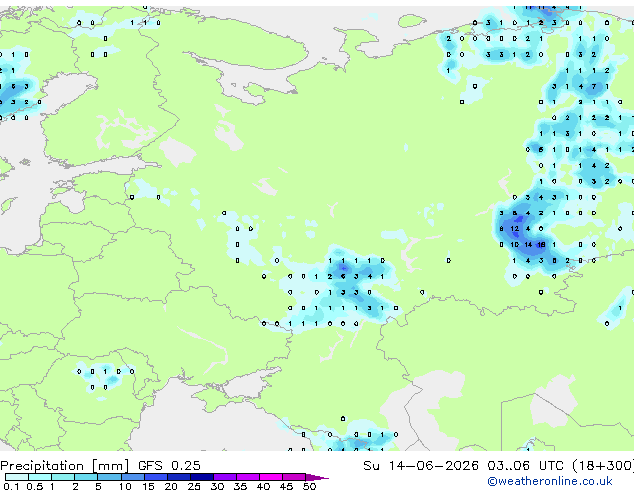Pick the 25–30 mm navy legend swatch

201,477
